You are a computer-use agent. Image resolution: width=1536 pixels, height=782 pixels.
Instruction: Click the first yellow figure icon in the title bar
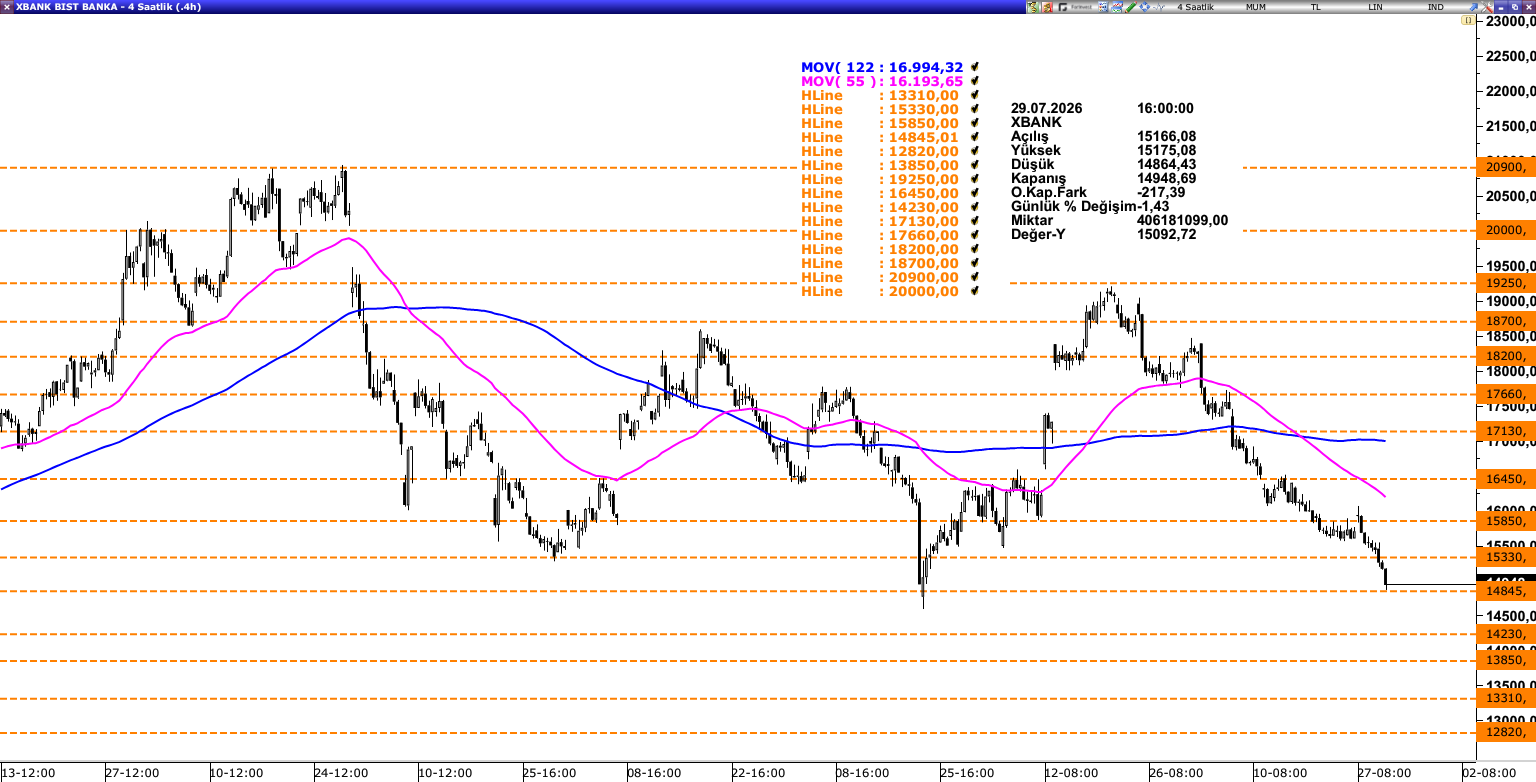1033,7
